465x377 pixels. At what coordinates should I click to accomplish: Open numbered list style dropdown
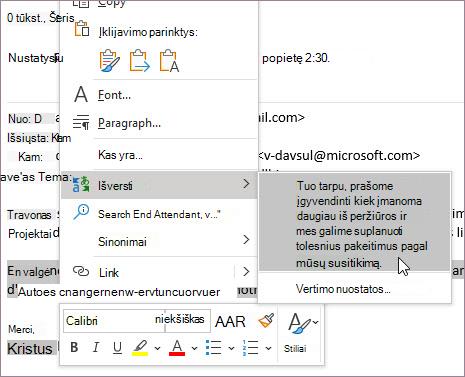point(268,348)
